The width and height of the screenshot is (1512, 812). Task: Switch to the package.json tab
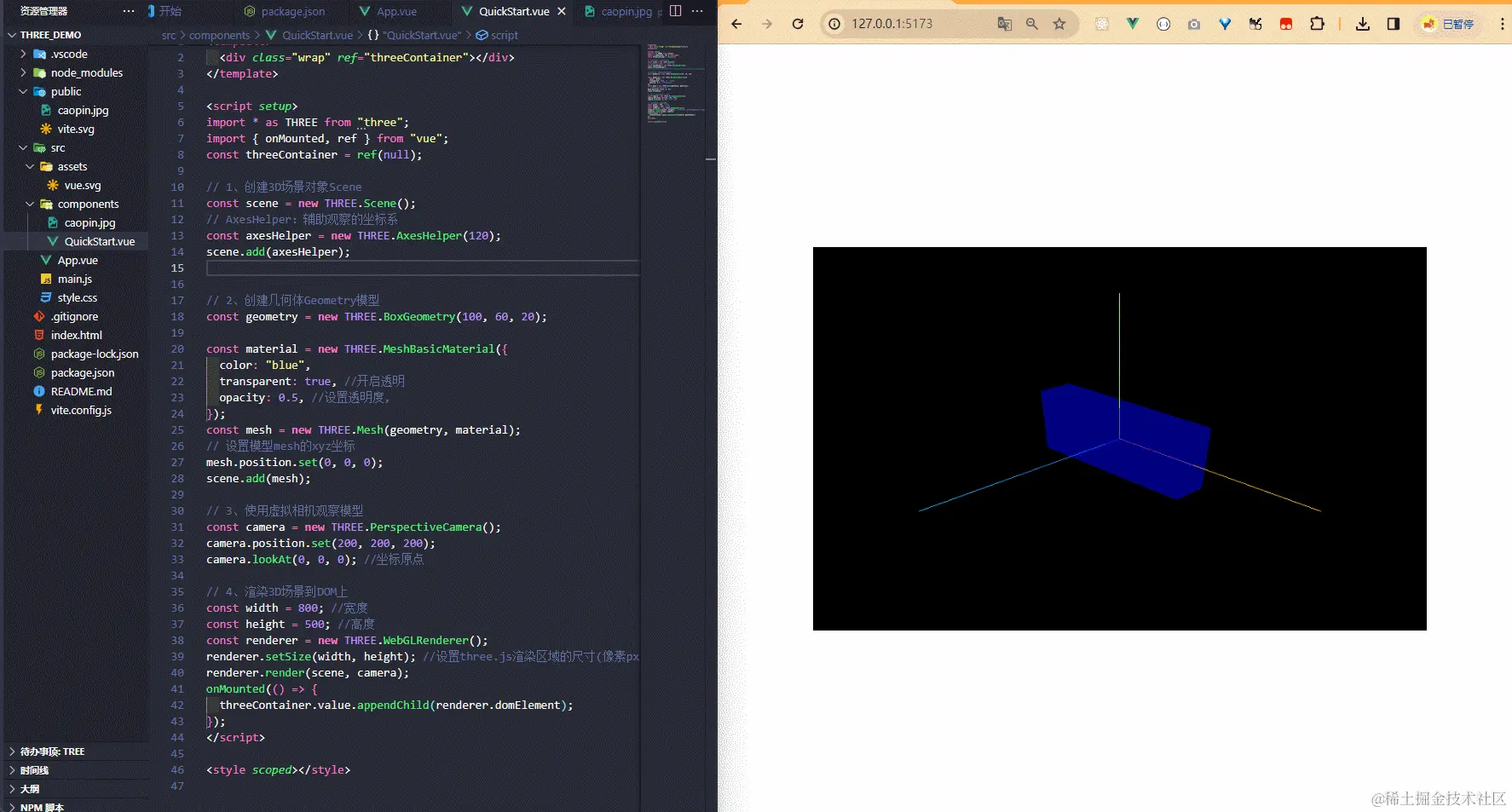(292, 11)
